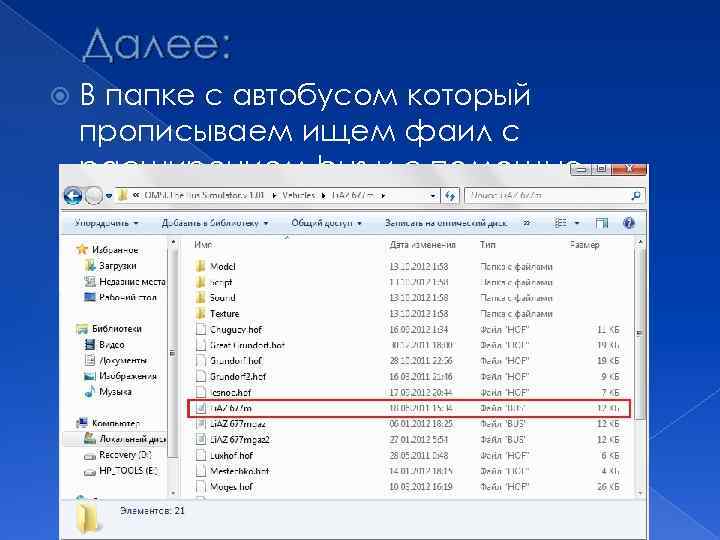Select the Sound folder icon
The height and width of the screenshot is (540, 720).
click(200, 298)
